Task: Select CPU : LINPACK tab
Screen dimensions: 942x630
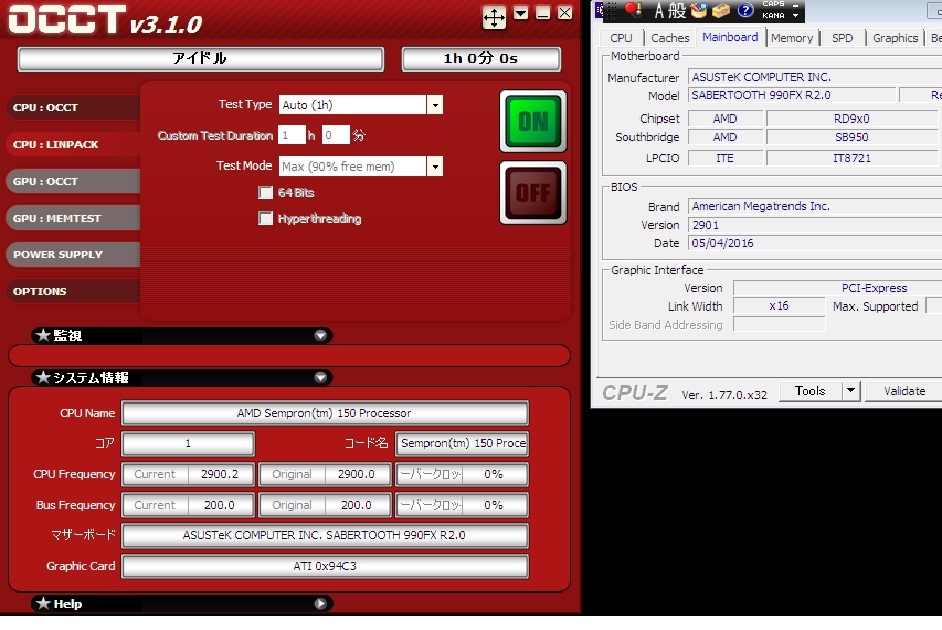Action: click(x=73, y=144)
